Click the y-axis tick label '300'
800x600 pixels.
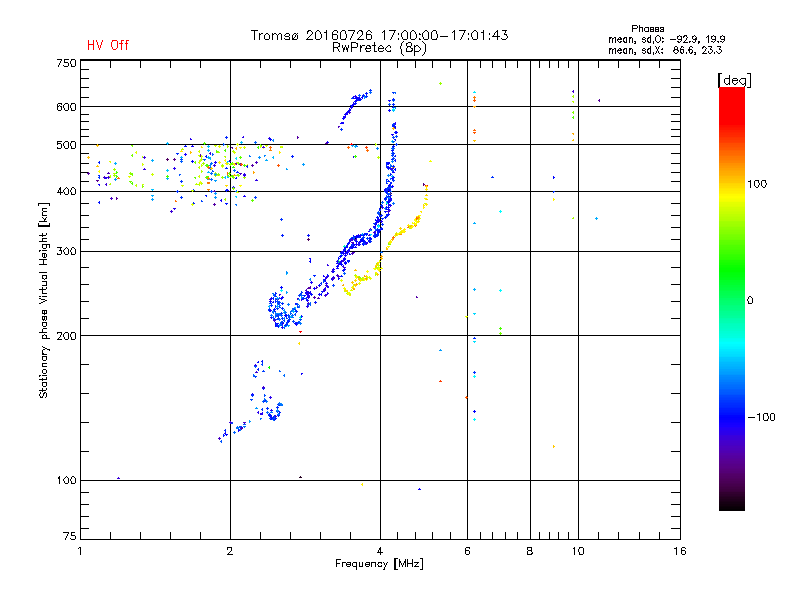click(x=67, y=251)
